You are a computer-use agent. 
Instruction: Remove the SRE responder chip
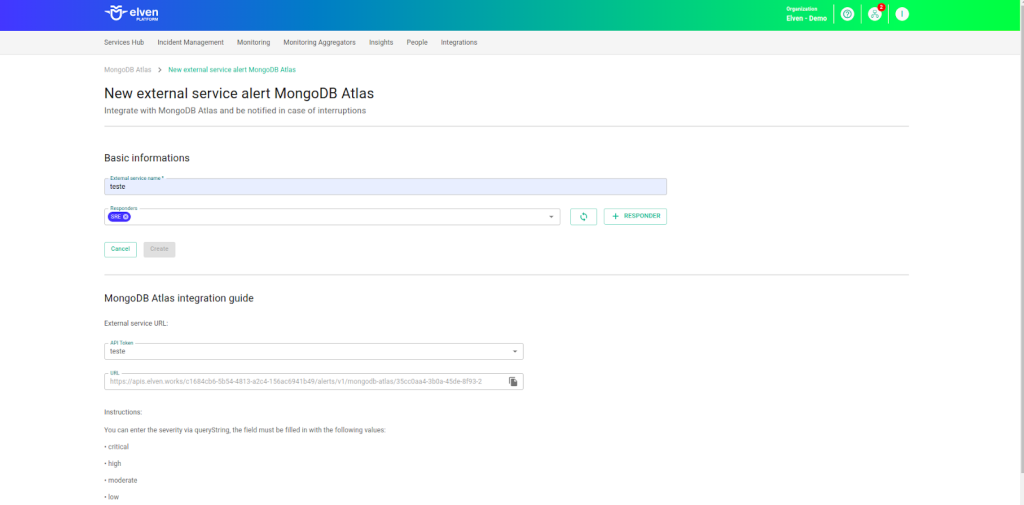(126, 217)
